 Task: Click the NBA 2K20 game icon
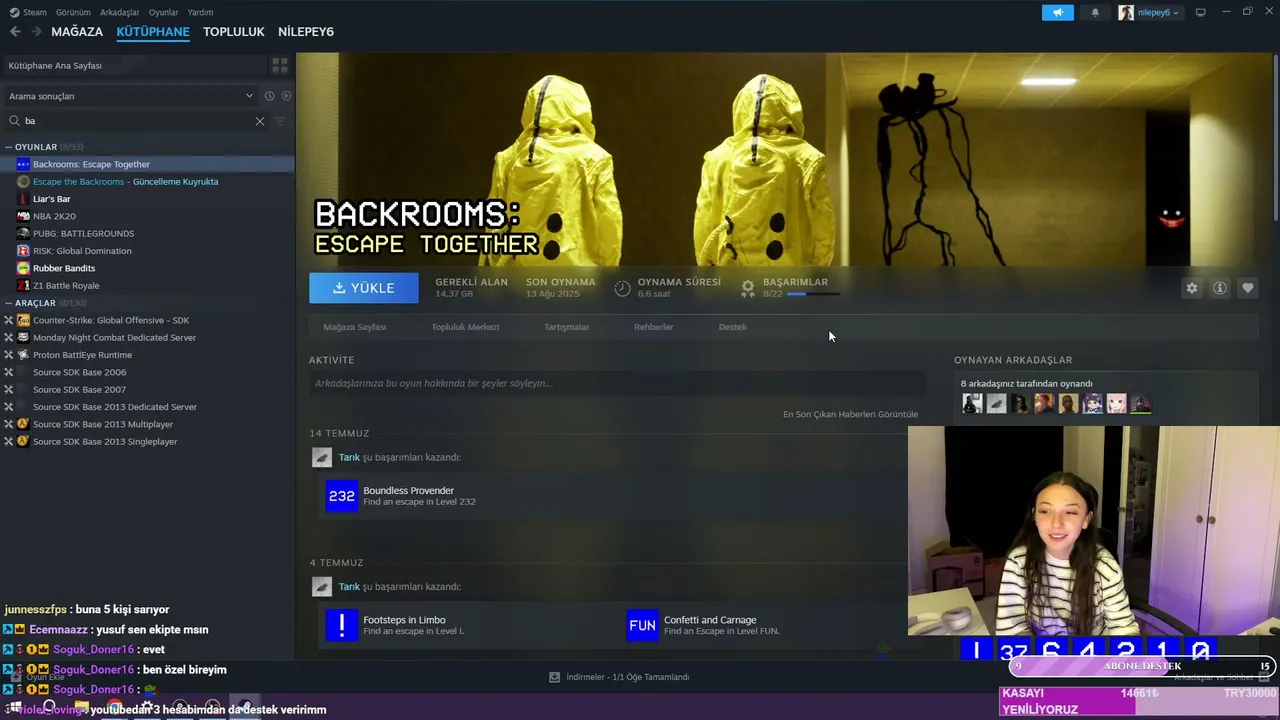(24, 216)
